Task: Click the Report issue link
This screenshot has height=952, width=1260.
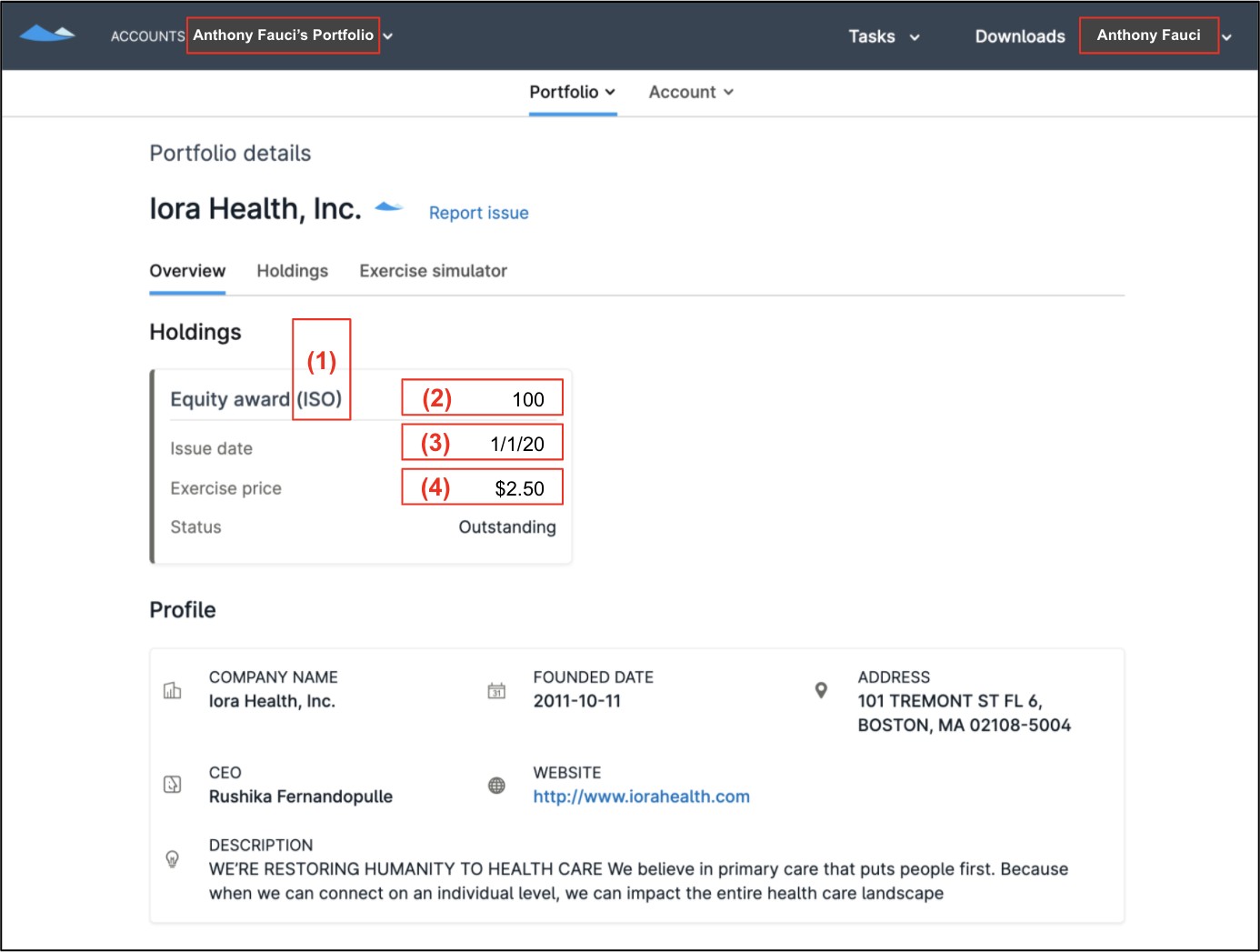Action: coord(478,213)
